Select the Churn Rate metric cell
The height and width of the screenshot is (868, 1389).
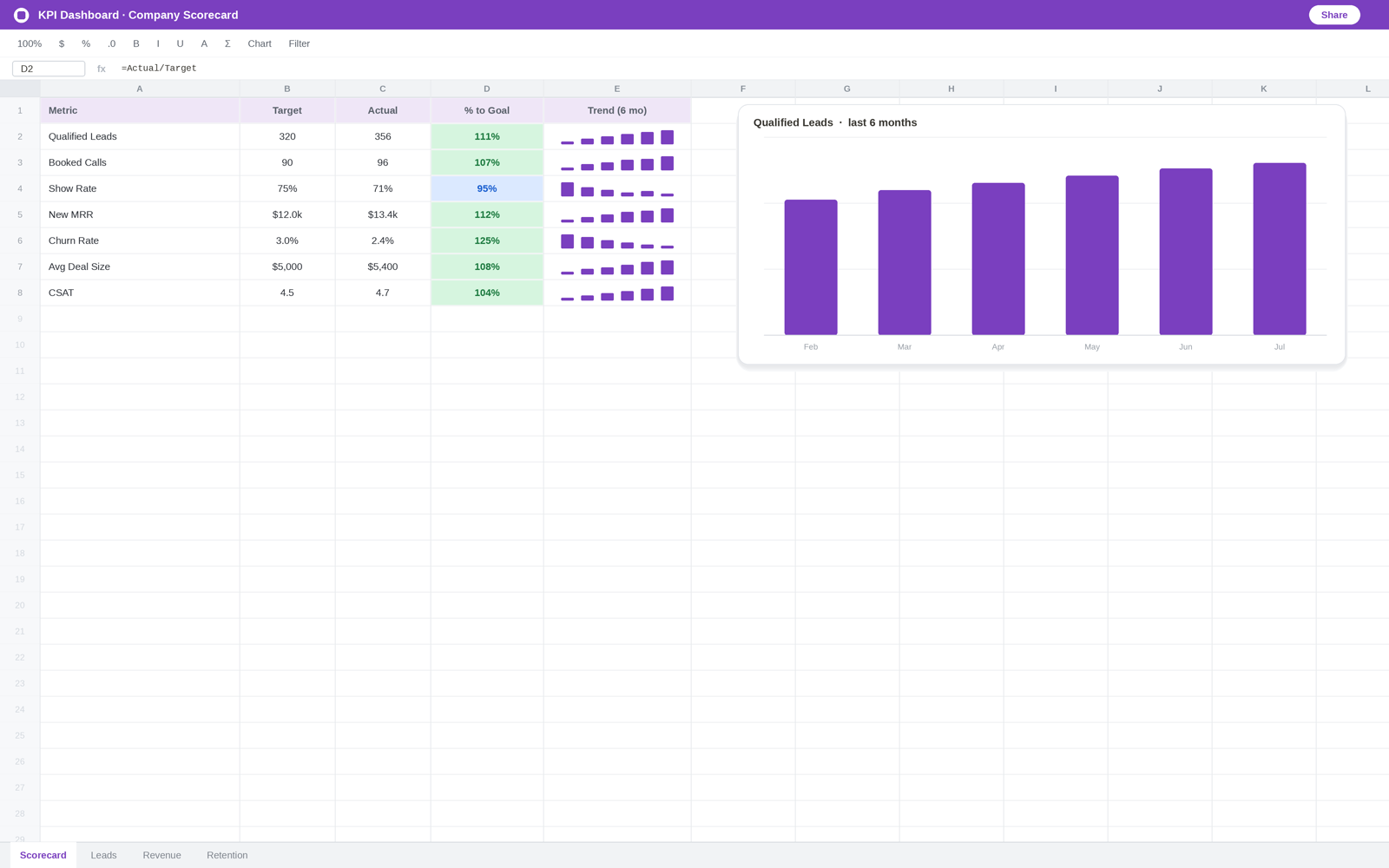point(140,240)
